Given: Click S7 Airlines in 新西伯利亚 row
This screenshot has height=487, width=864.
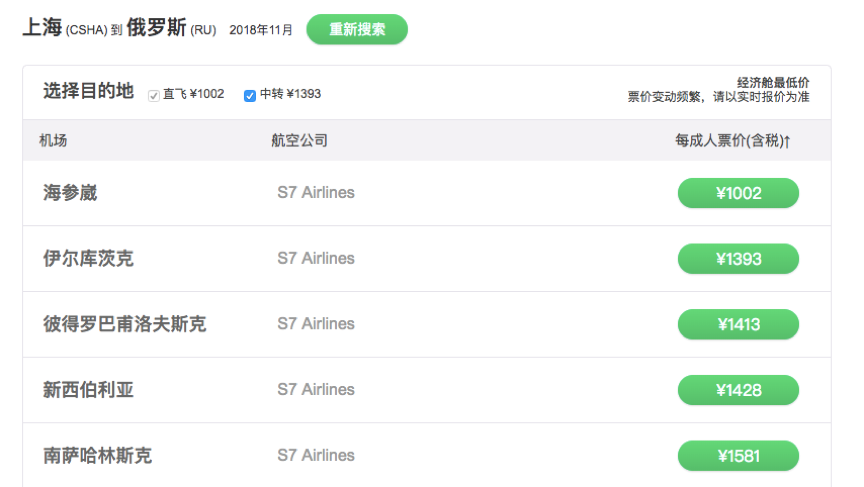Looking at the screenshot, I should (316, 389).
